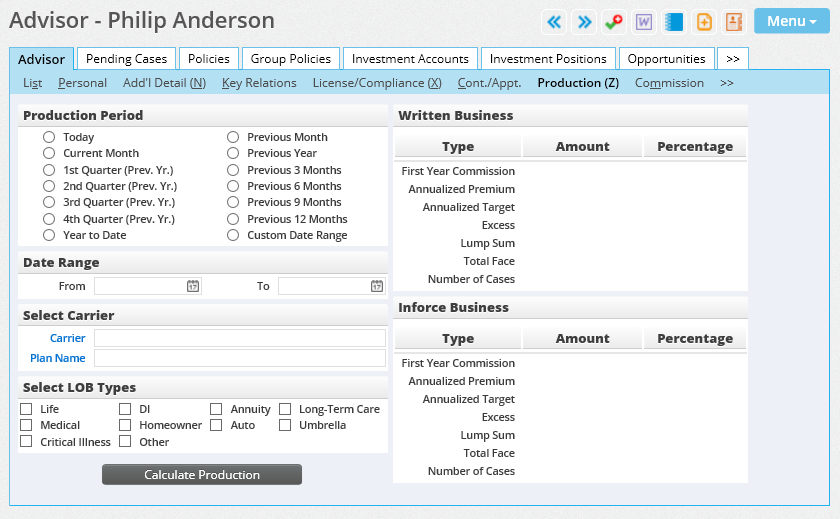
Task: Check the Critical Illness LOB type
Action: 26,441
